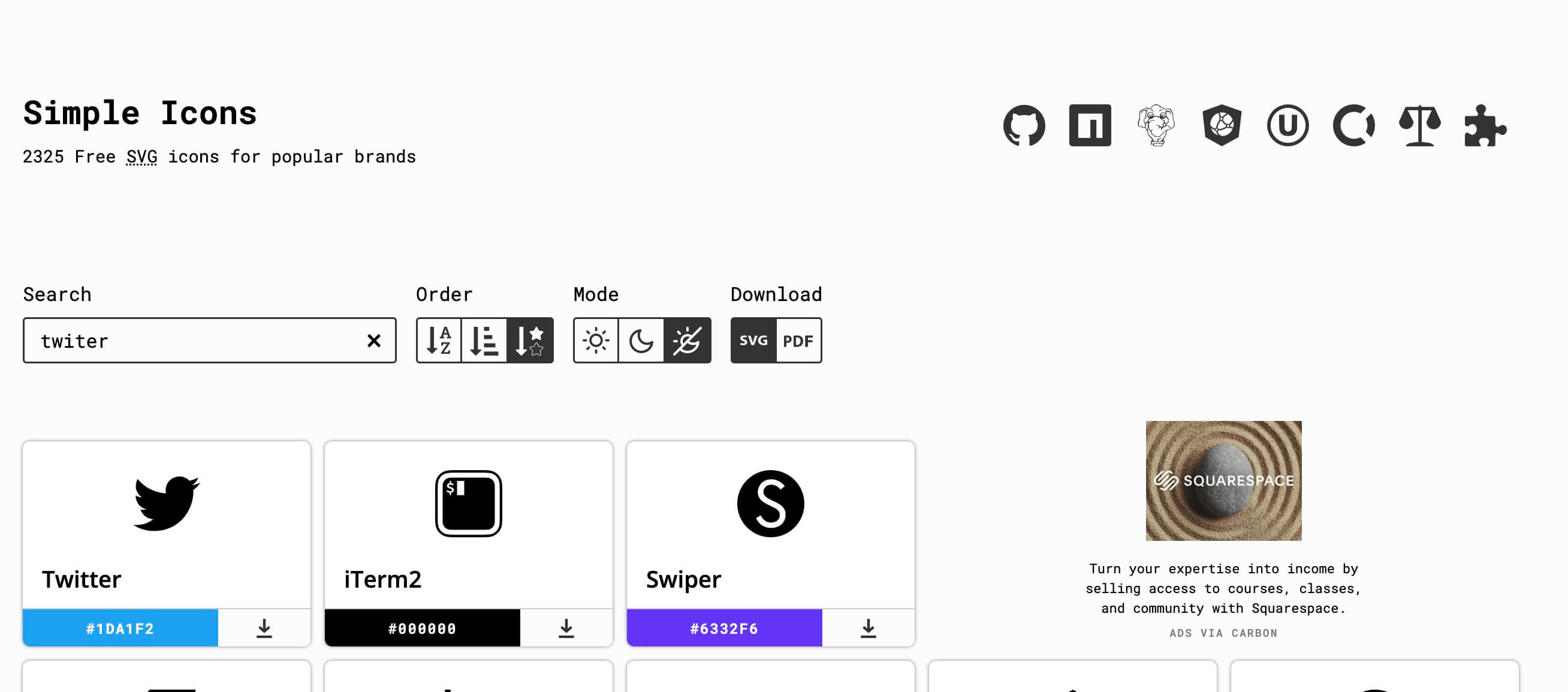This screenshot has height=692, width=1568.
Task: Click the npm icon in the header
Action: click(x=1090, y=124)
